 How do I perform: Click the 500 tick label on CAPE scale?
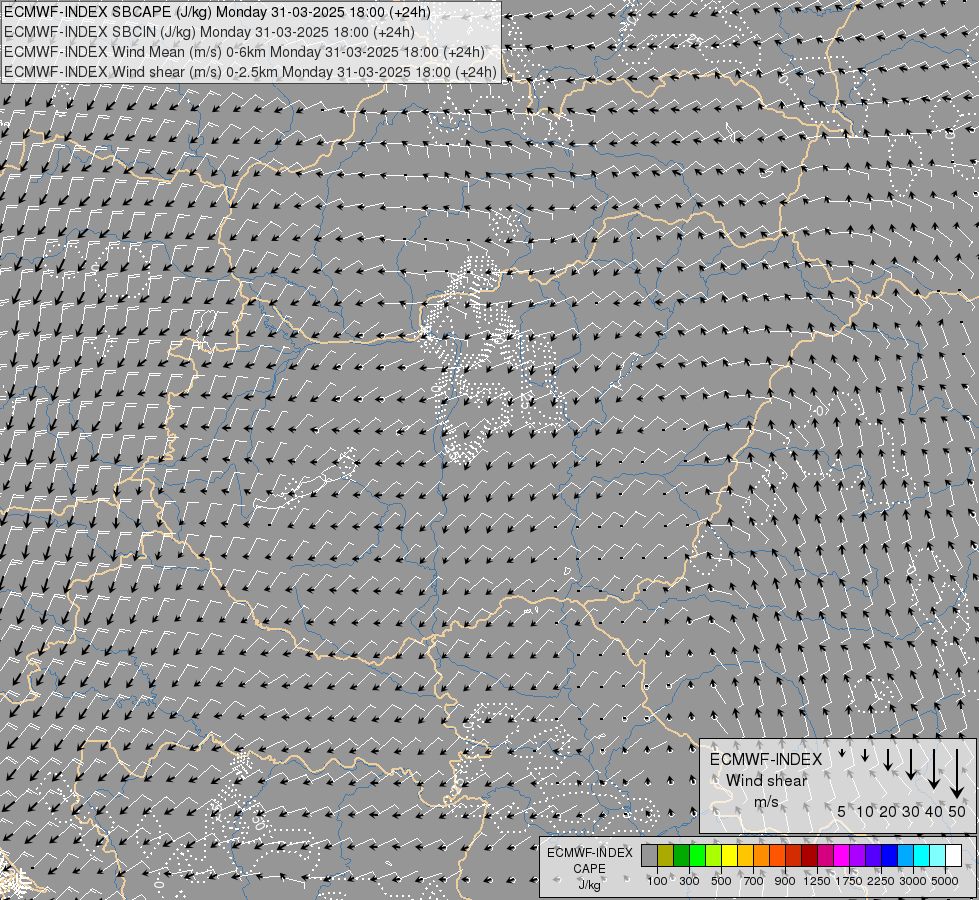click(721, 881)
